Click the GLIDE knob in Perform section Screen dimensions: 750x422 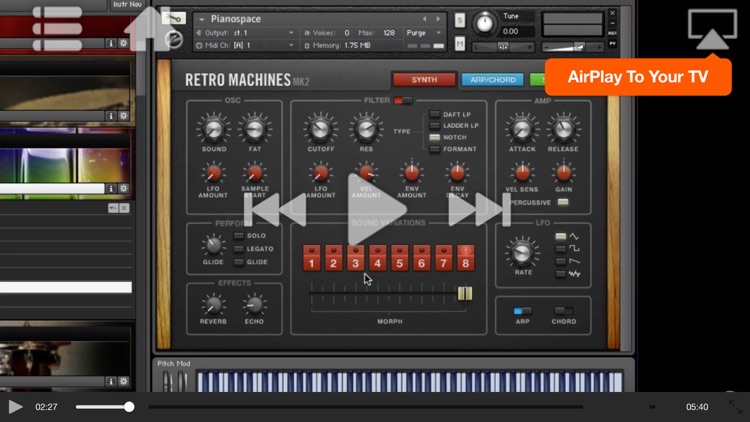[x=213, y=245]
